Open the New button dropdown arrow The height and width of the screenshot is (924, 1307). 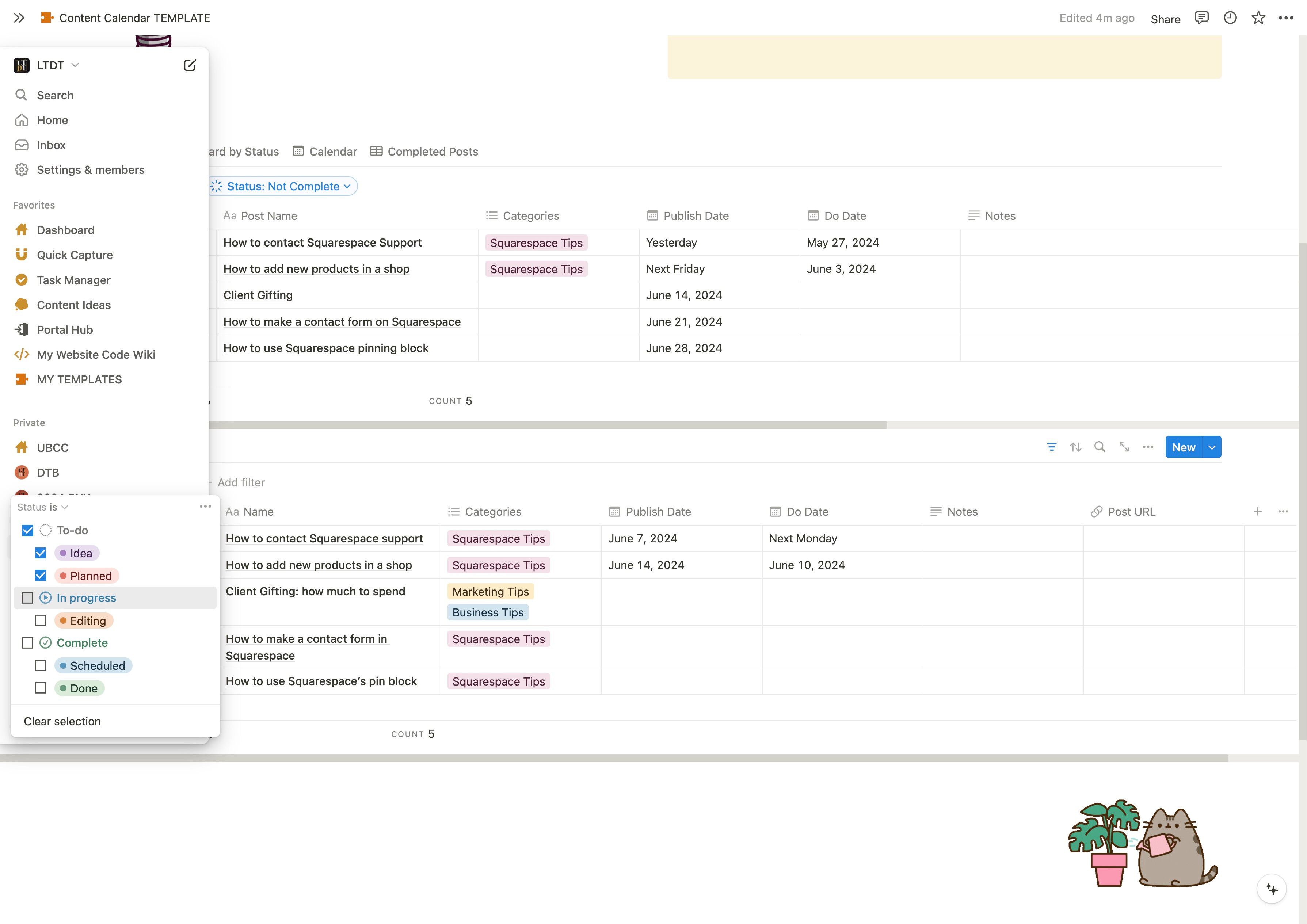click(x=1212, y=447)
